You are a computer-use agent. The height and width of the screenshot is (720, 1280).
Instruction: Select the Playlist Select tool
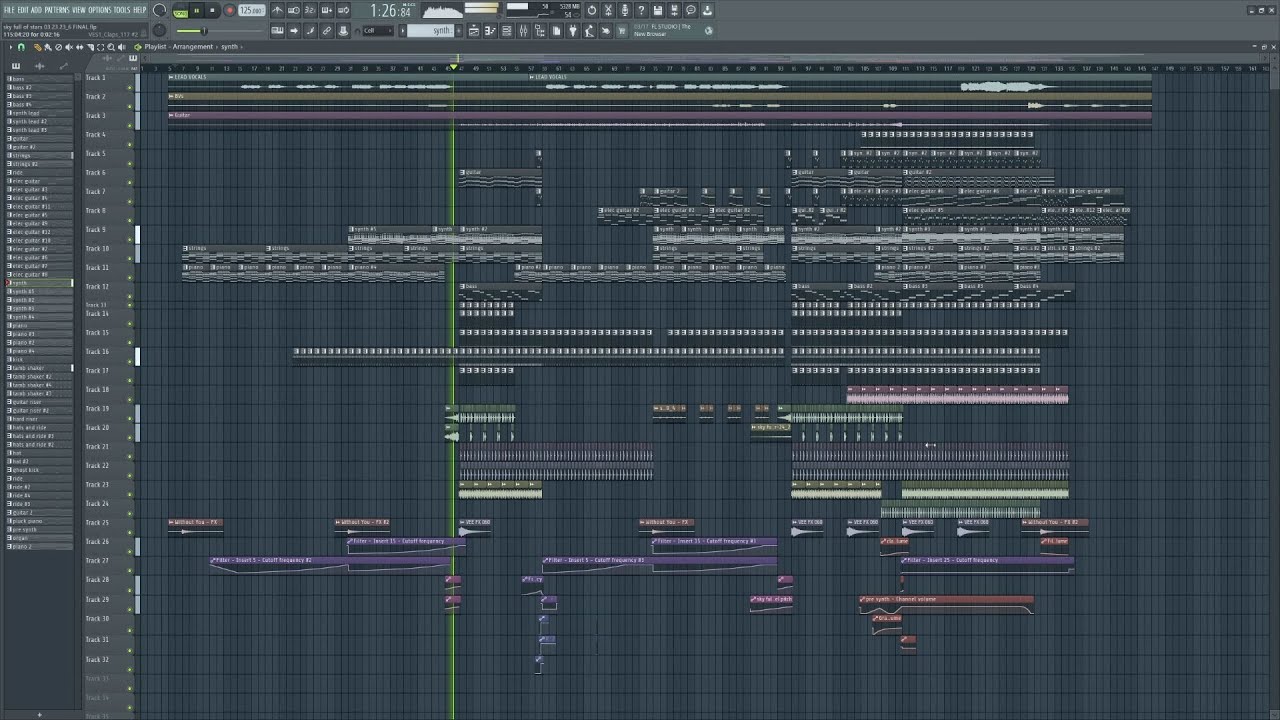tap(100, 47)
